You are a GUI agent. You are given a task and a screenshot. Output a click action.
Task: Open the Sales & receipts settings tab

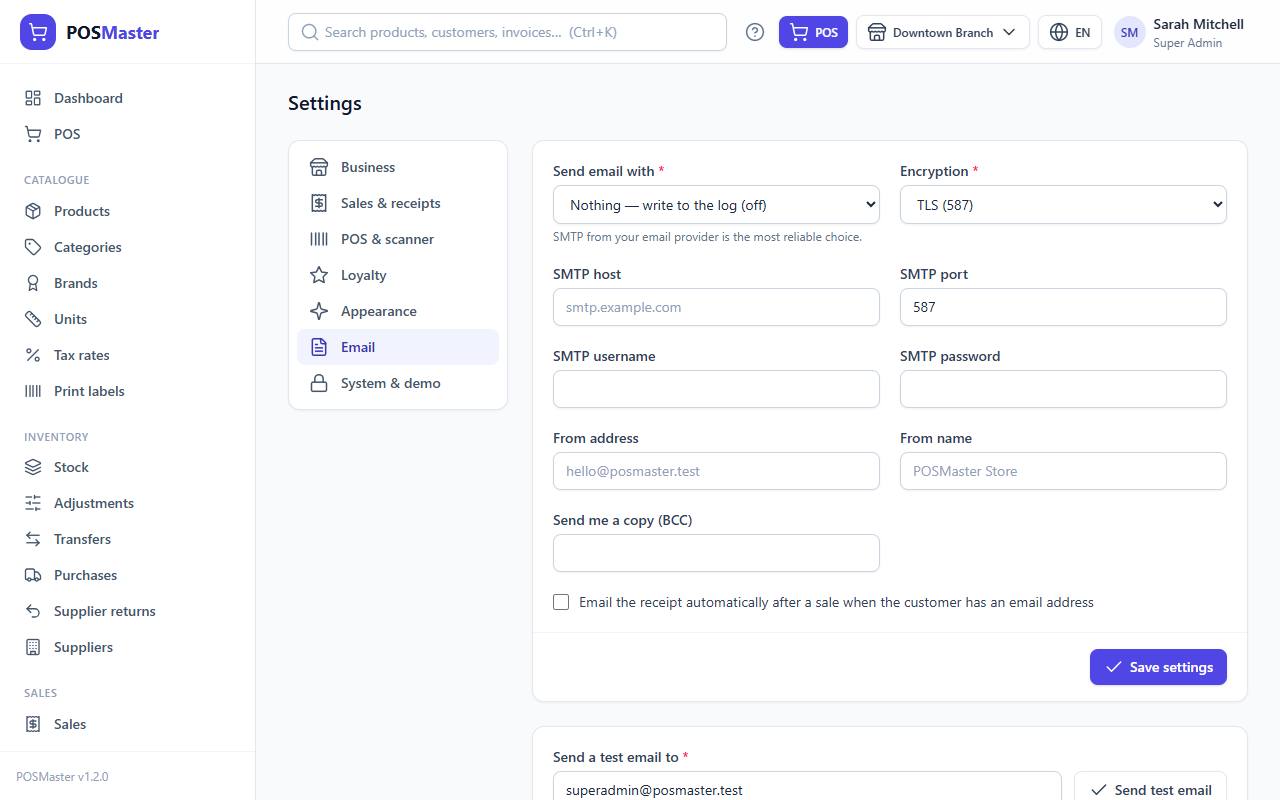point(398,203)
